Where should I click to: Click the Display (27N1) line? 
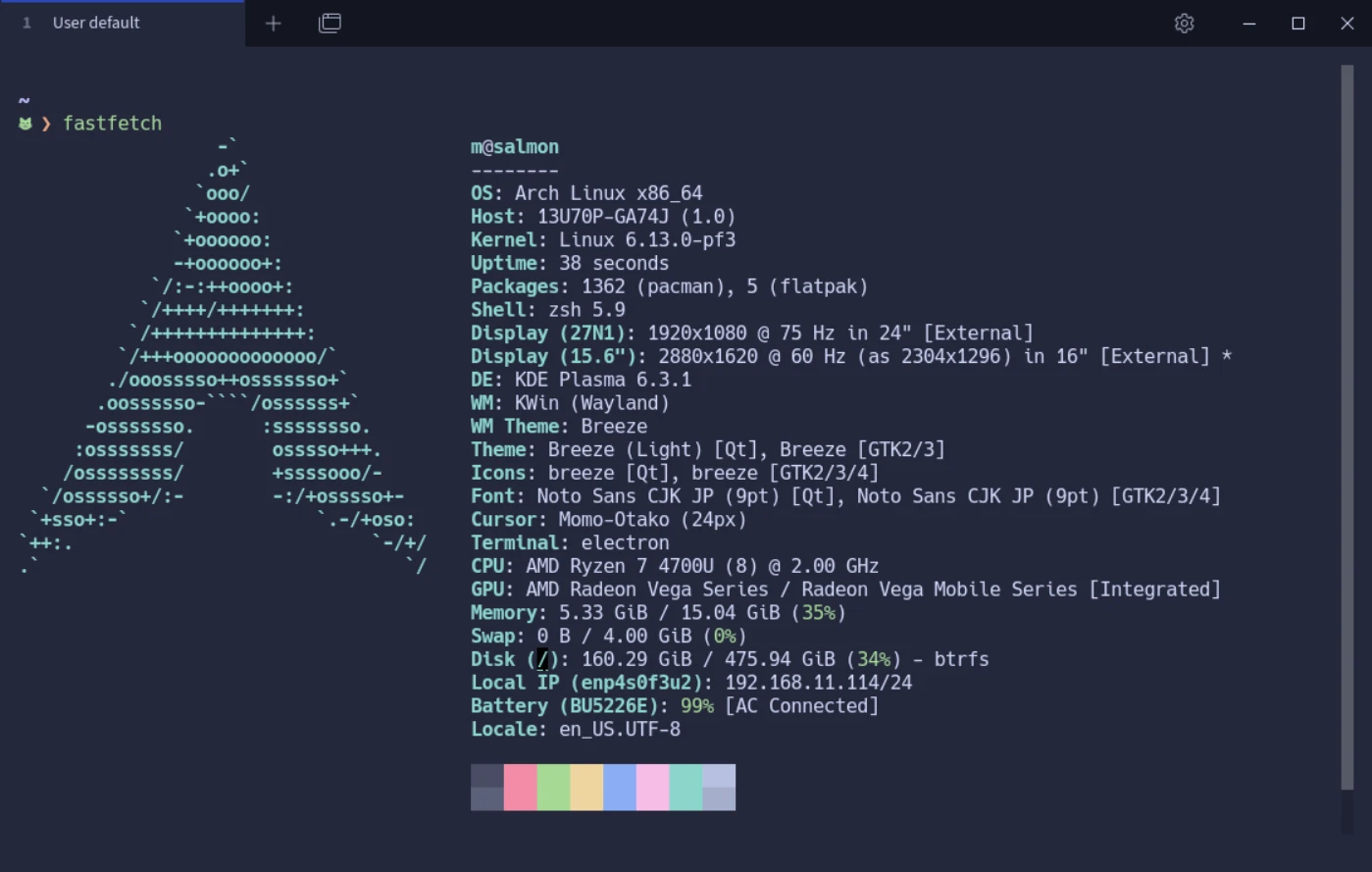click(752, 333)
